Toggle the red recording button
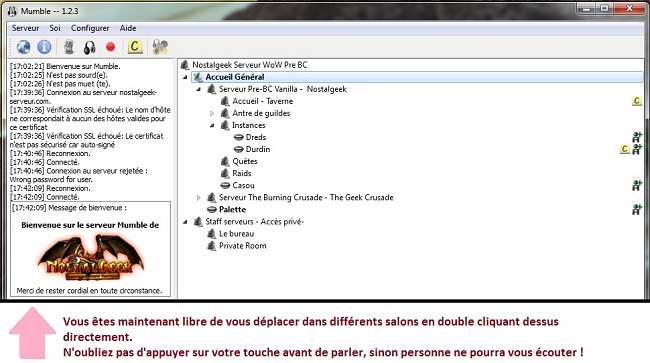This screenshot has height=363, width=650. coord(110,47)
